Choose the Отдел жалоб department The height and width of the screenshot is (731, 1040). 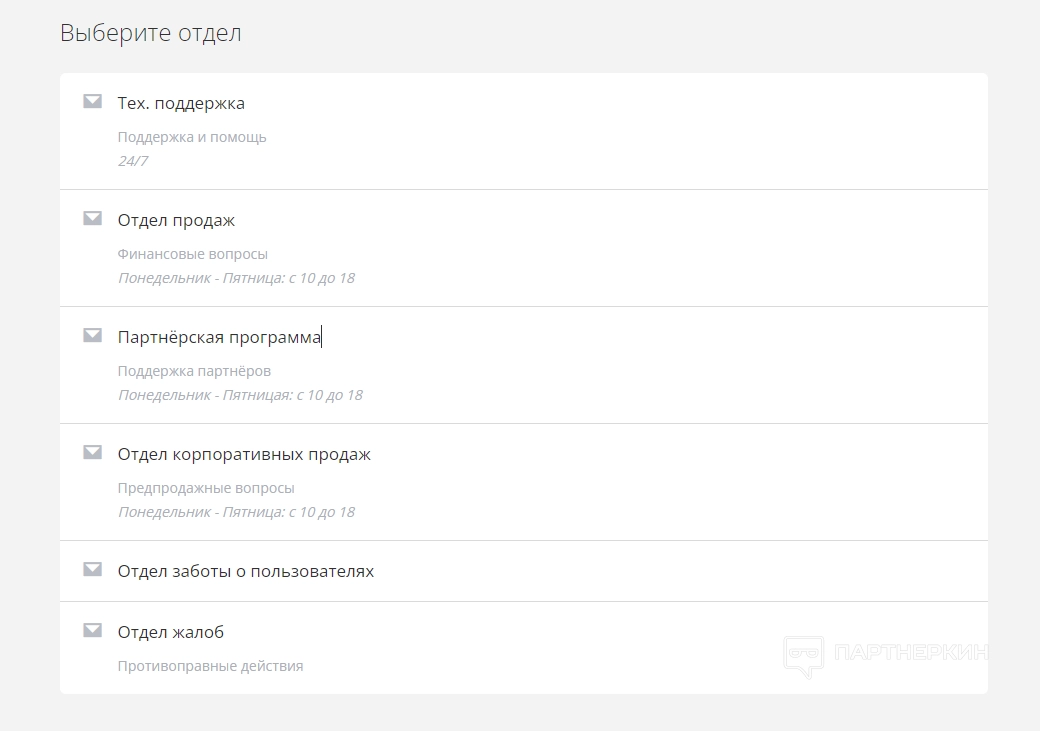[x=171, y=632]
